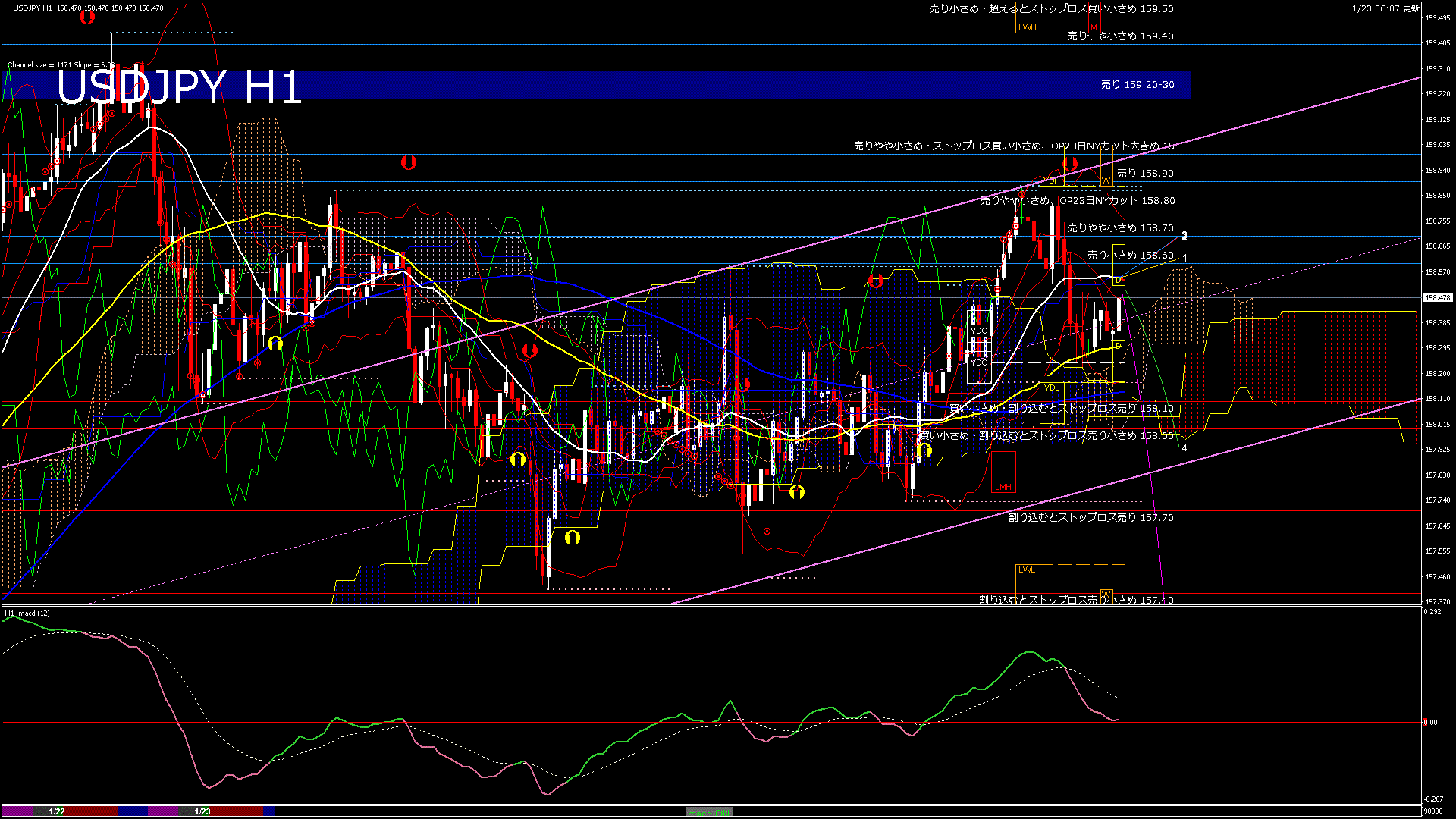Click the USDJPY,H1 symbol header text
Image resolution: width=1456 pixels, height=819 pixels.
click(33, 8)
